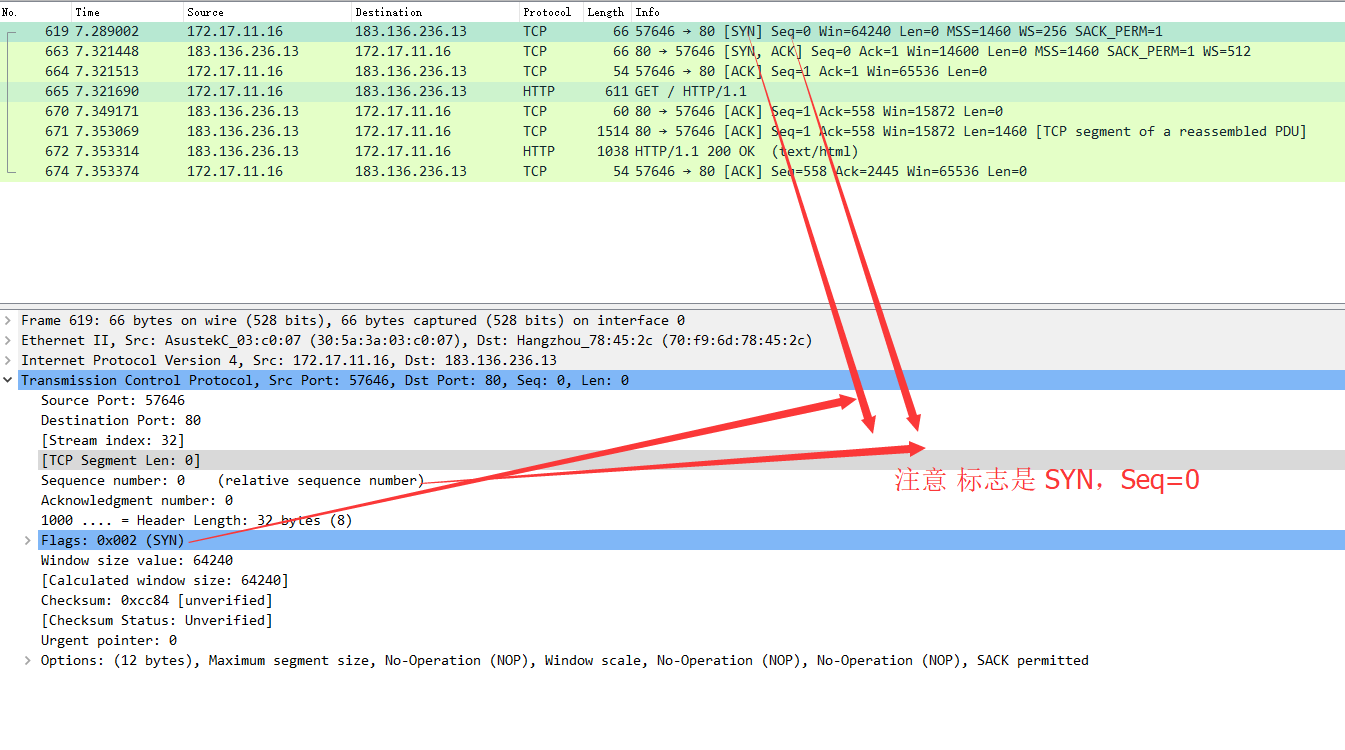1345x750 pixels.
Task: Select packet number 670 row
Action: point(672,112)
